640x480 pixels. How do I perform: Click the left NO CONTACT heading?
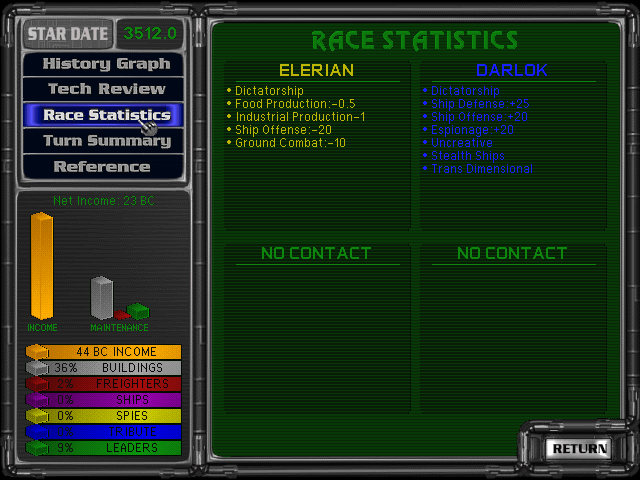pos(316,253)
